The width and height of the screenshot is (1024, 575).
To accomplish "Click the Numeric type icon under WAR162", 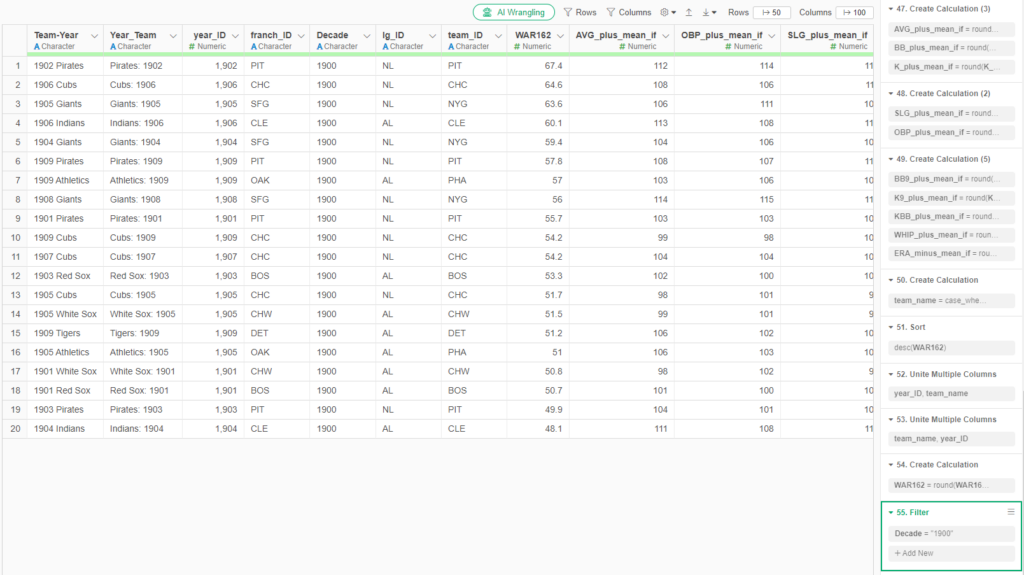I will [514, 47].
